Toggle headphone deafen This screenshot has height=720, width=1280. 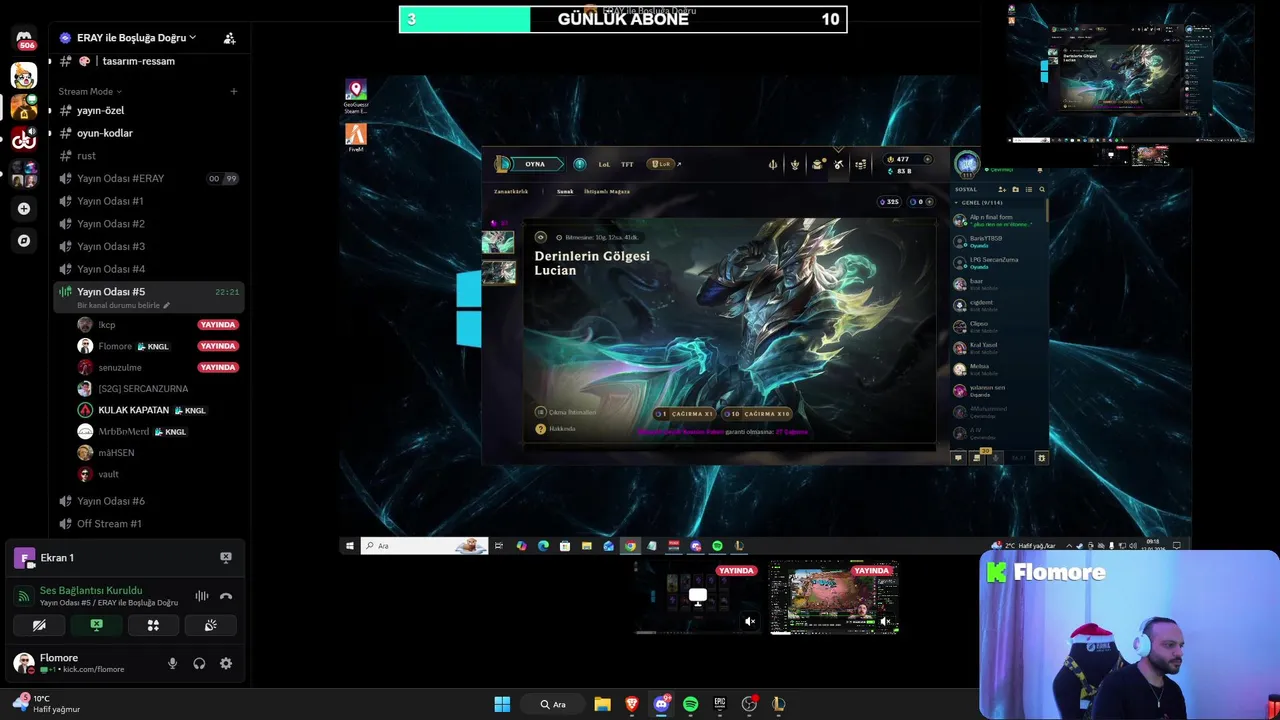199,663
